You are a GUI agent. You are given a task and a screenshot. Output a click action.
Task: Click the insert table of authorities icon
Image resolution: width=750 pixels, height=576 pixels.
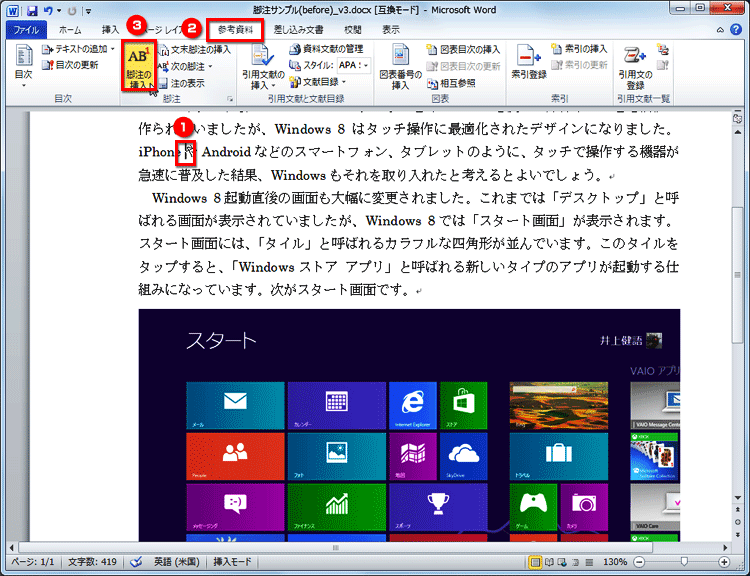pyautogui.click(x=662, y=49)
